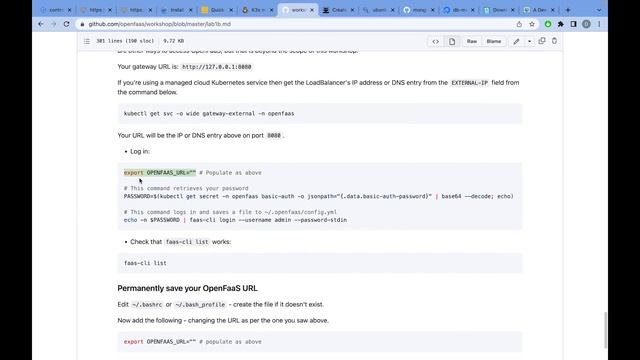Edit this file with the pencil icon
Viewport: 640px width, 360px height.
pos(516,41)
